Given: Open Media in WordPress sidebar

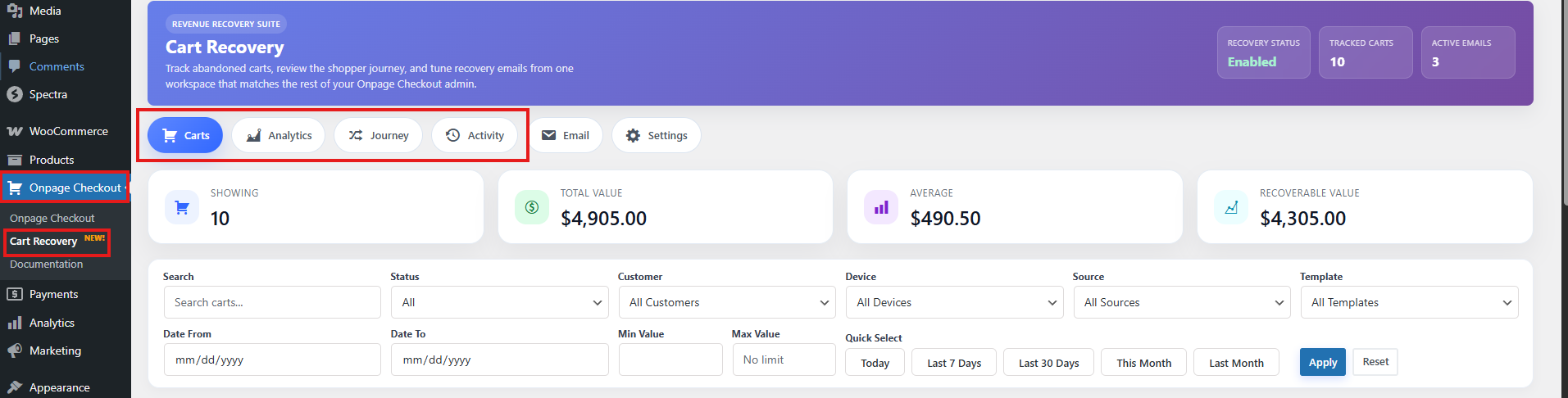Looking at the screenshot, I should click(45, 11).
